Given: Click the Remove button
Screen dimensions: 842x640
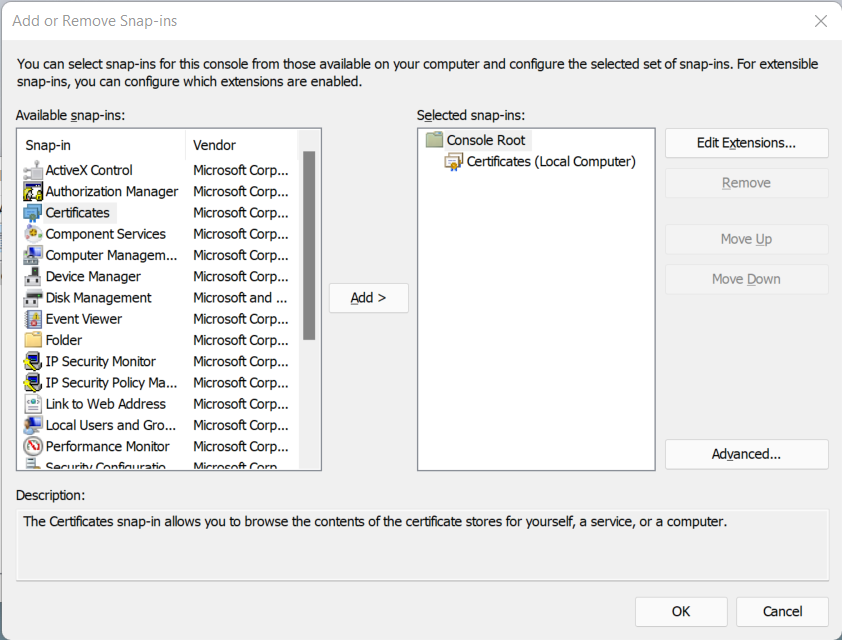Looking at the screenshot, I should click(746, 183).
